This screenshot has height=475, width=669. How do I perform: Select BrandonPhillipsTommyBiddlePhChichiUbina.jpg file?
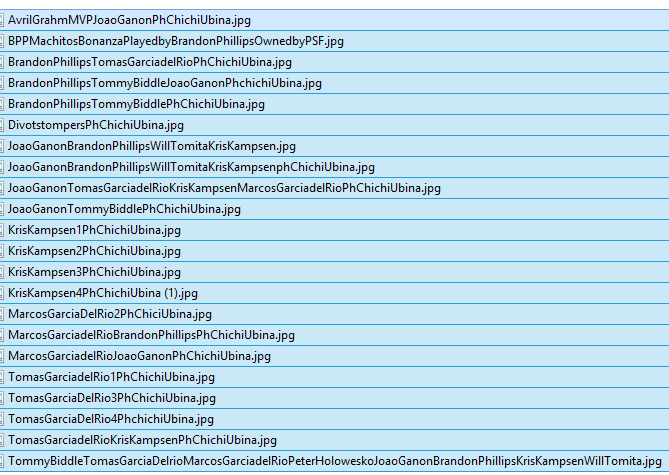coord(136,104)
